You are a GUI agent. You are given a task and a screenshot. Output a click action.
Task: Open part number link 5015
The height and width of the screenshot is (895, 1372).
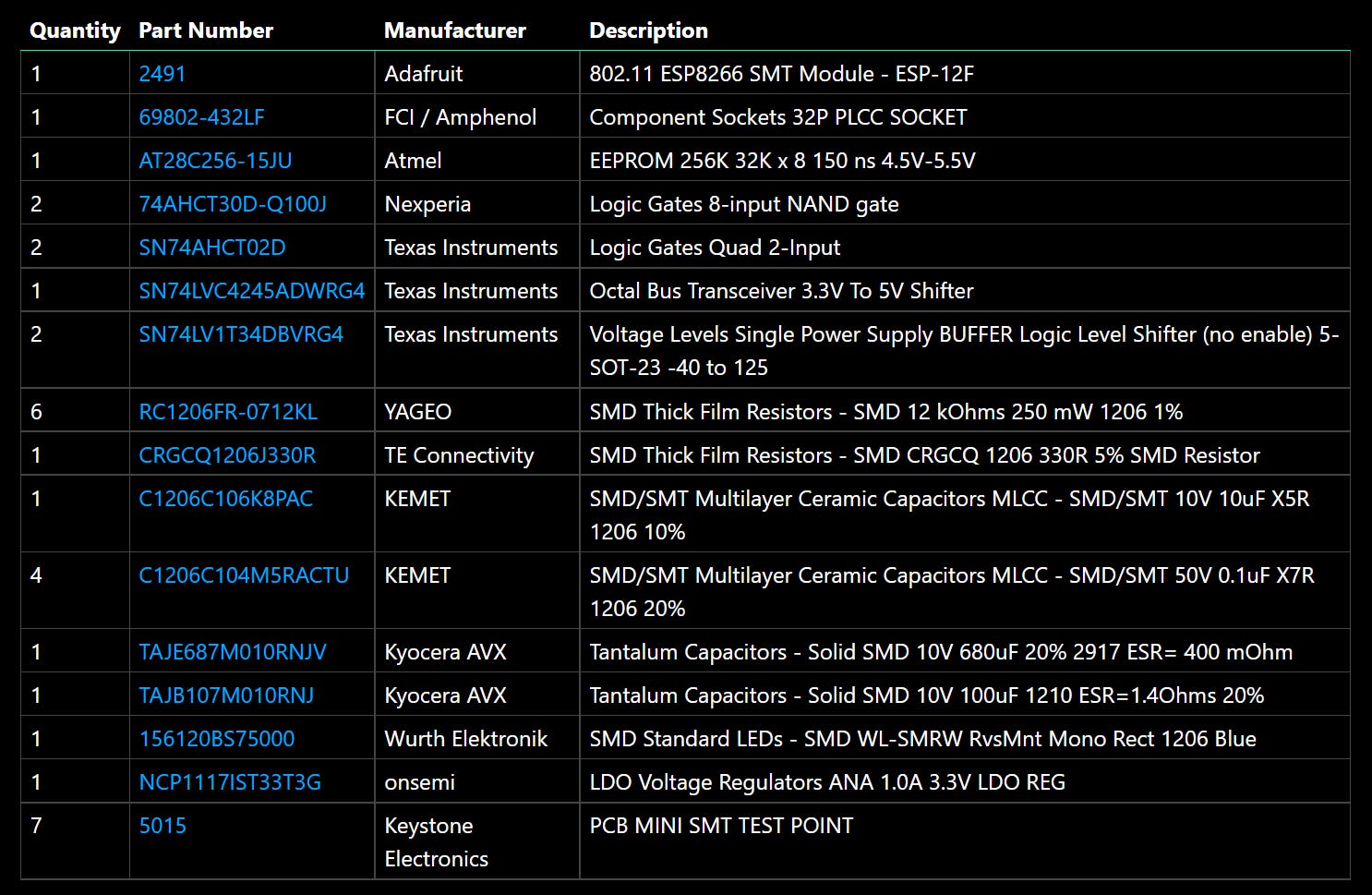[x=162, y=826]
